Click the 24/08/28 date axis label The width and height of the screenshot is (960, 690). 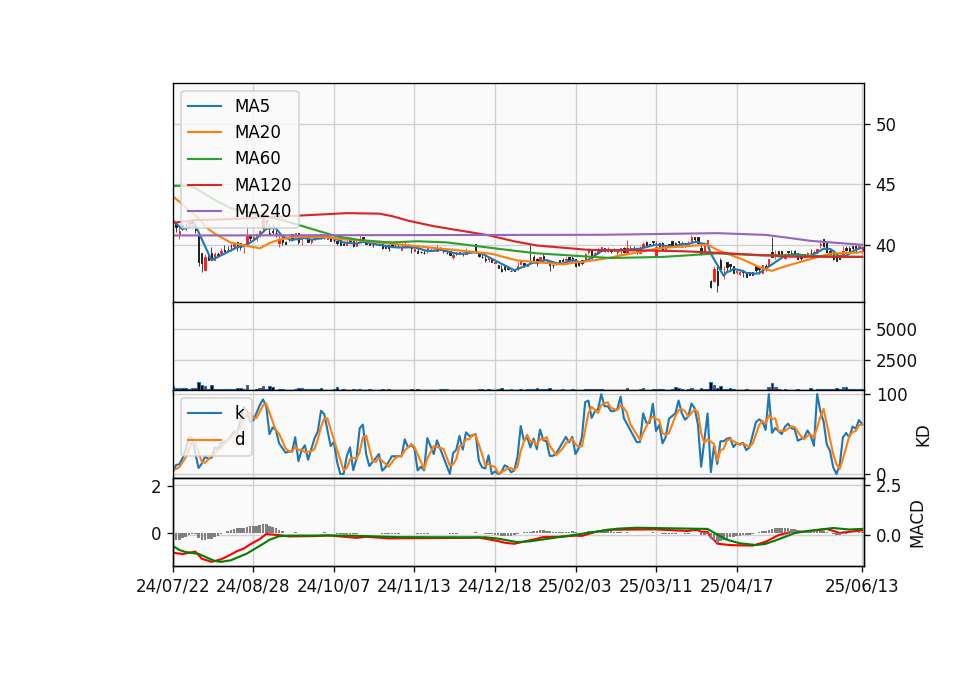tap(253, 586)
